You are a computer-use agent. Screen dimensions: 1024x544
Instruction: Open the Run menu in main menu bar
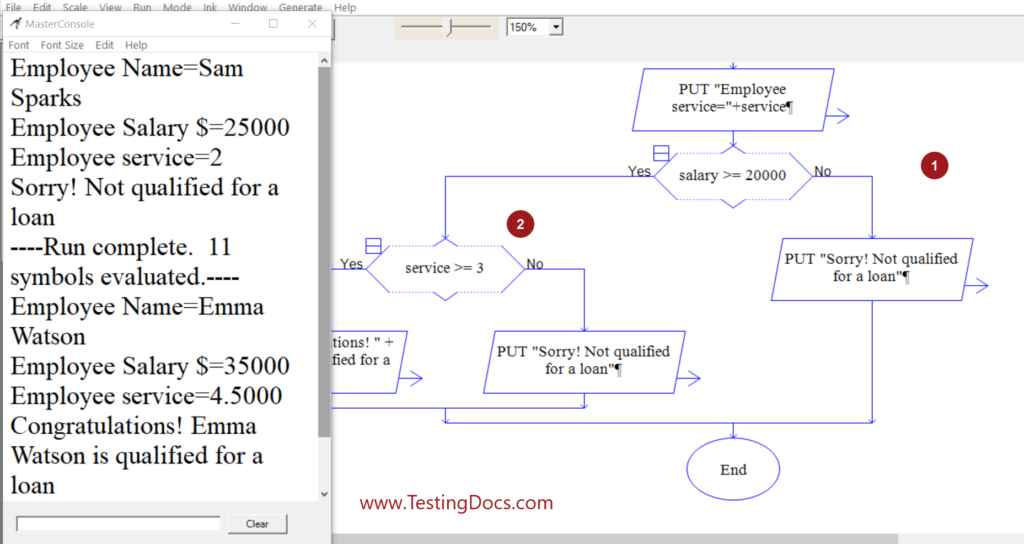142,7
